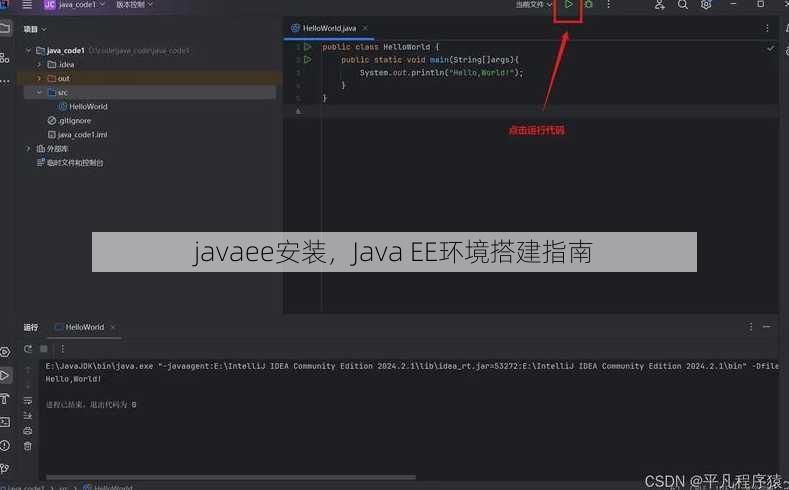Open Run toolbar more options beside Stop
This screenshot has width=789, height=490.
tap(62, 349)
